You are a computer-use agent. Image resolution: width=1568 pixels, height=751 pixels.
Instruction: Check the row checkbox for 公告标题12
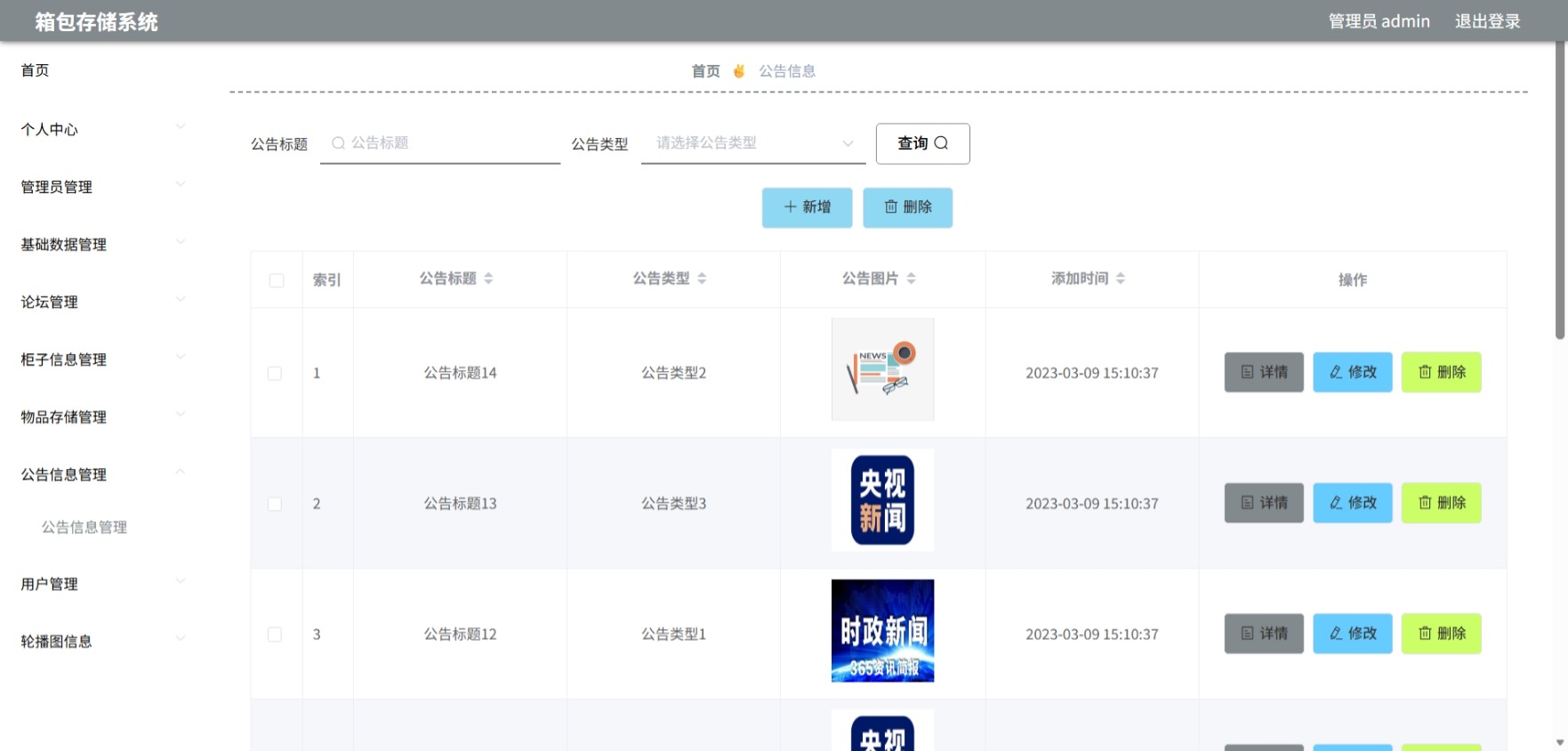coord(275,634)
